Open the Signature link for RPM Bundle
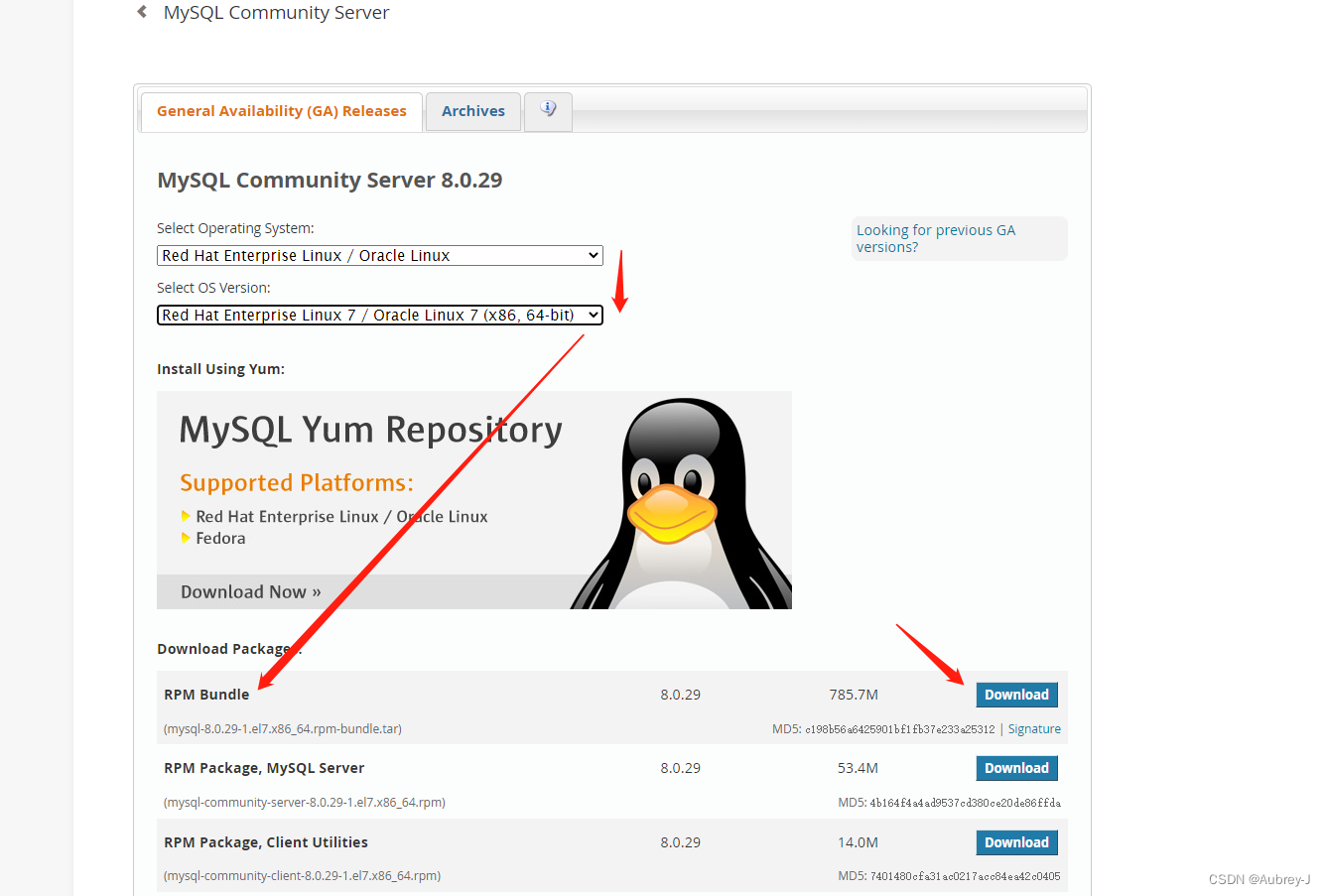Viewport: 1325px width, 896px height. click(1034, 729)
